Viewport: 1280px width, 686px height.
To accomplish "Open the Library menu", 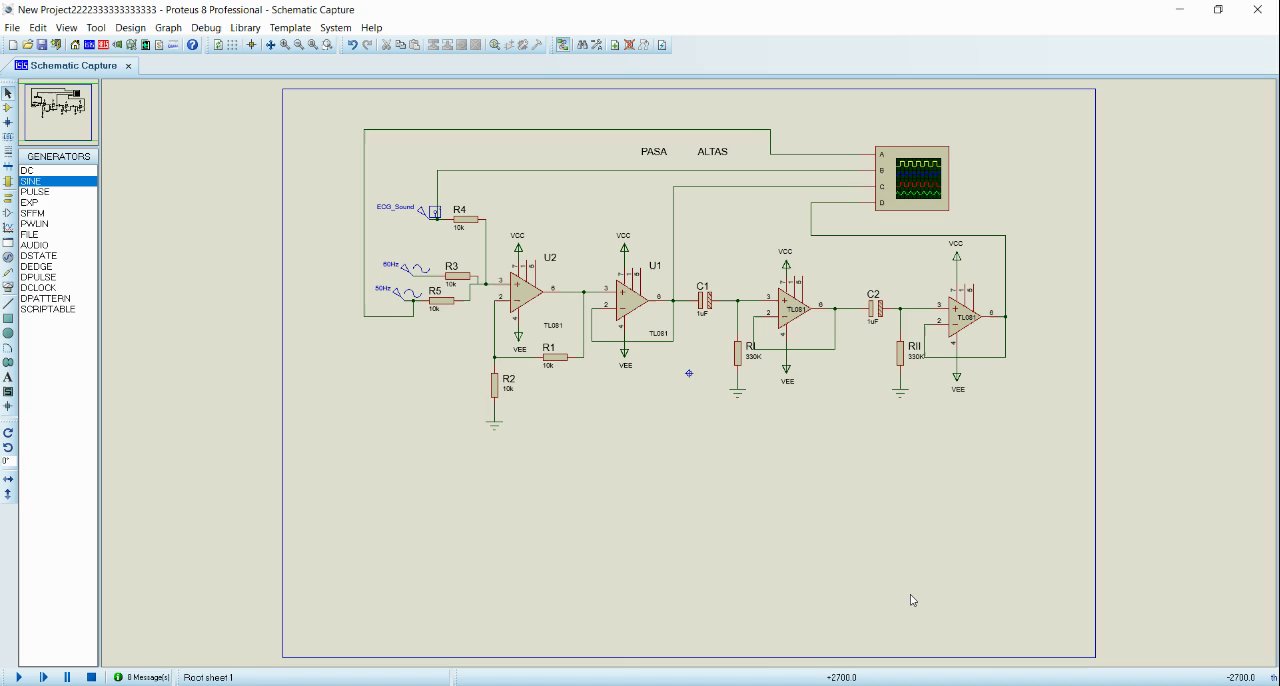I will [x=245, y=28].
